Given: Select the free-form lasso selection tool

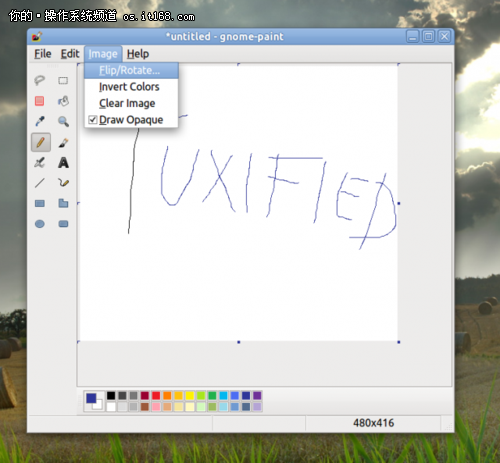Looking at the screenshot, I should coord(40,80).
